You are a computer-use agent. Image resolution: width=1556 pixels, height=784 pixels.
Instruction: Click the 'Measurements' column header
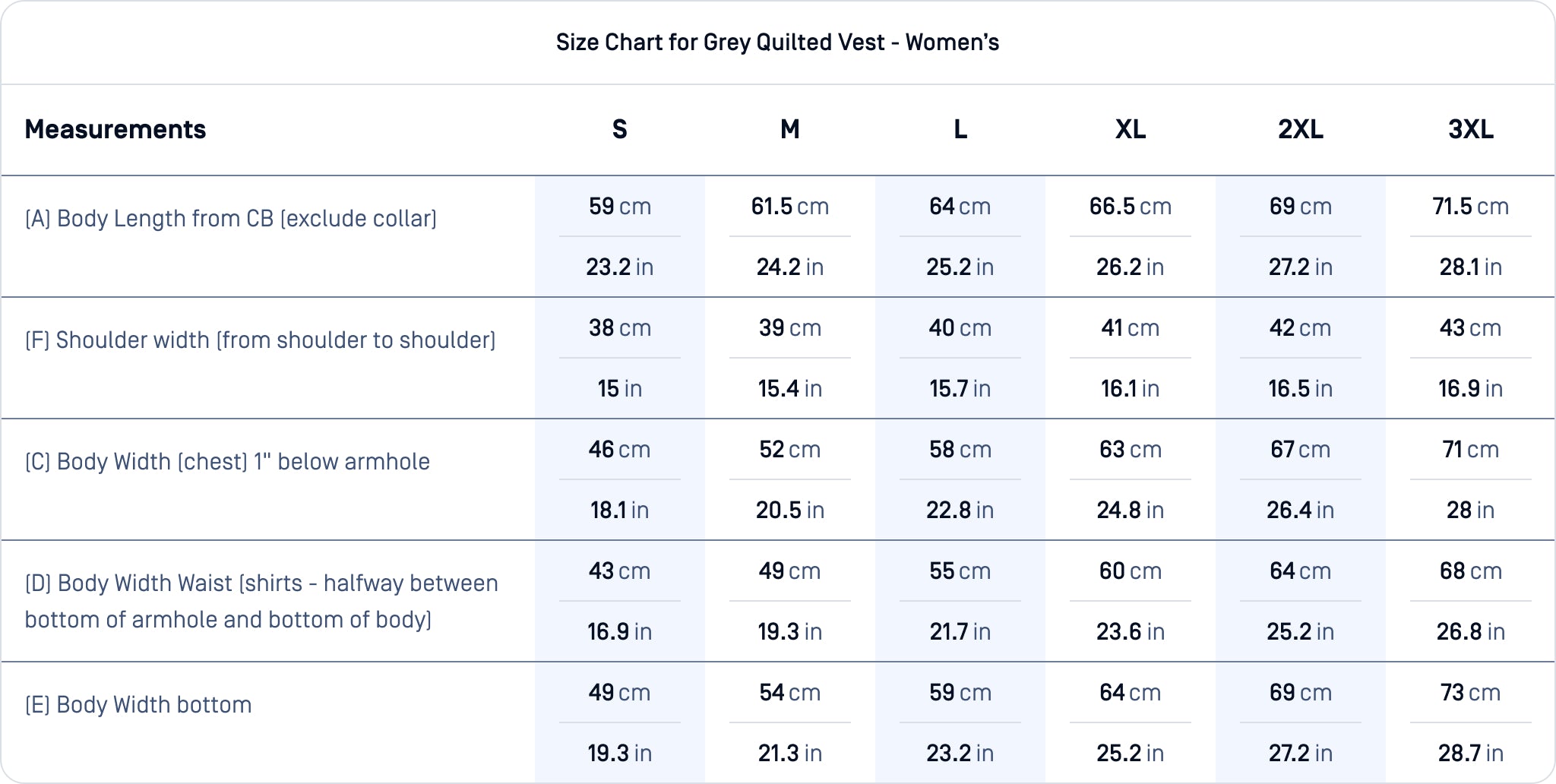(x=115, y=130)
